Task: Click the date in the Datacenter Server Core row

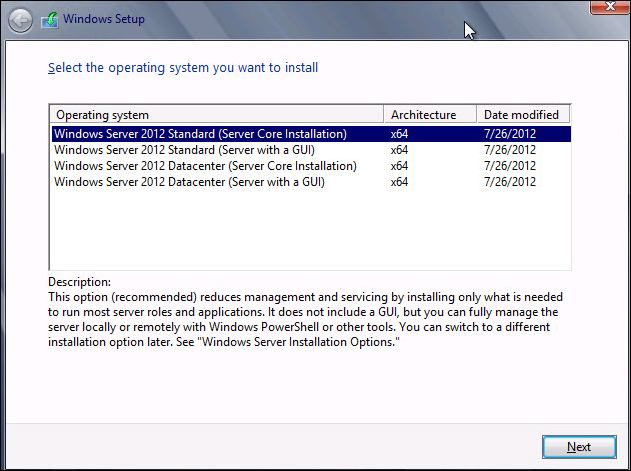Action: (509, 166)
